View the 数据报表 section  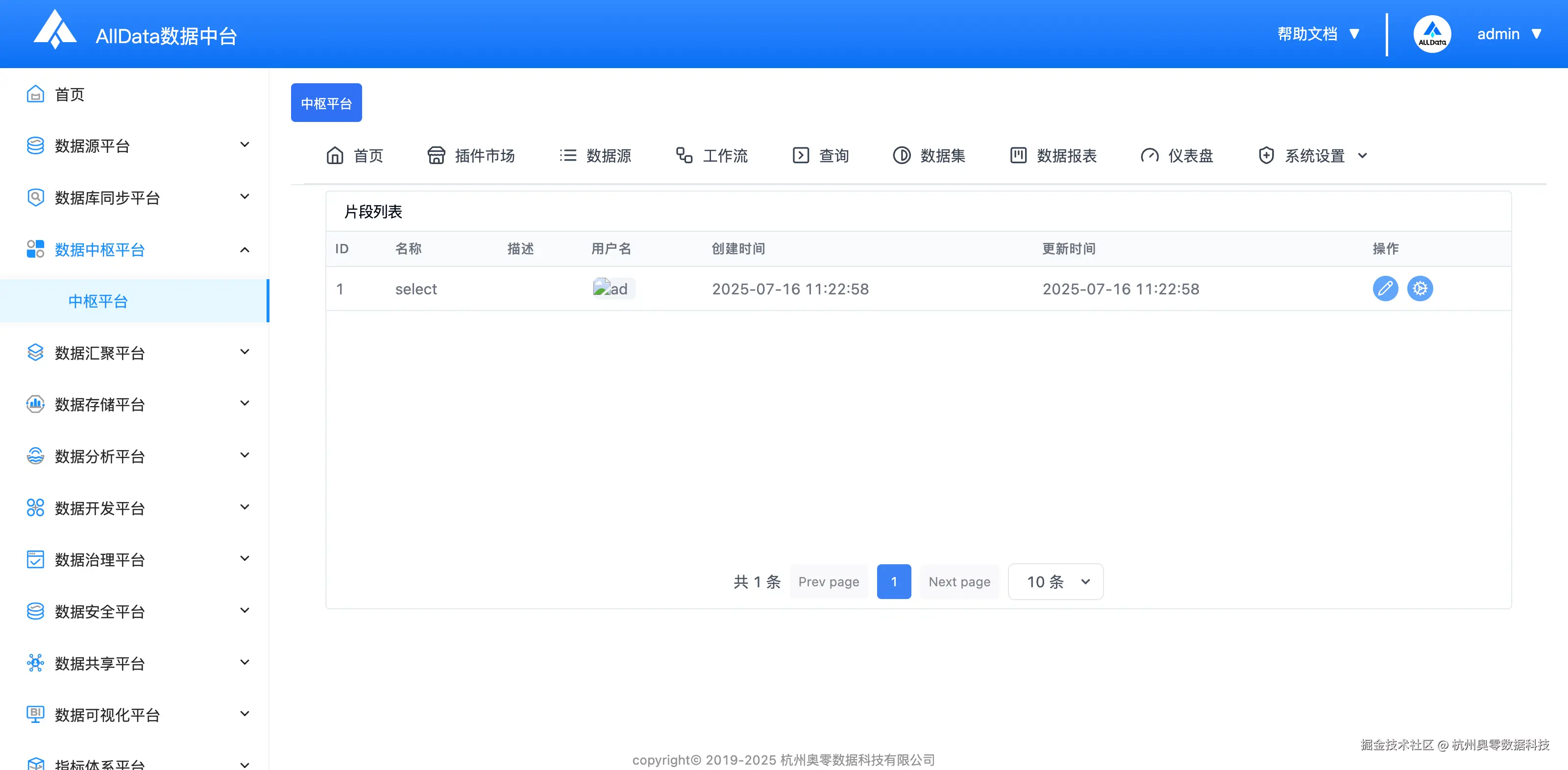(1053, 155)
